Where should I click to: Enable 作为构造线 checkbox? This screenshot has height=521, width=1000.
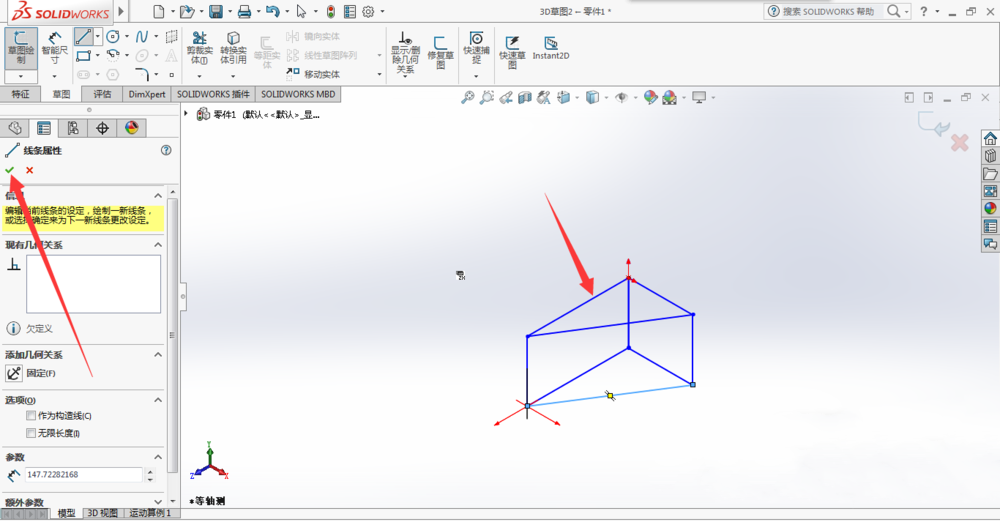pyautogui.click(x=31, y=416)
